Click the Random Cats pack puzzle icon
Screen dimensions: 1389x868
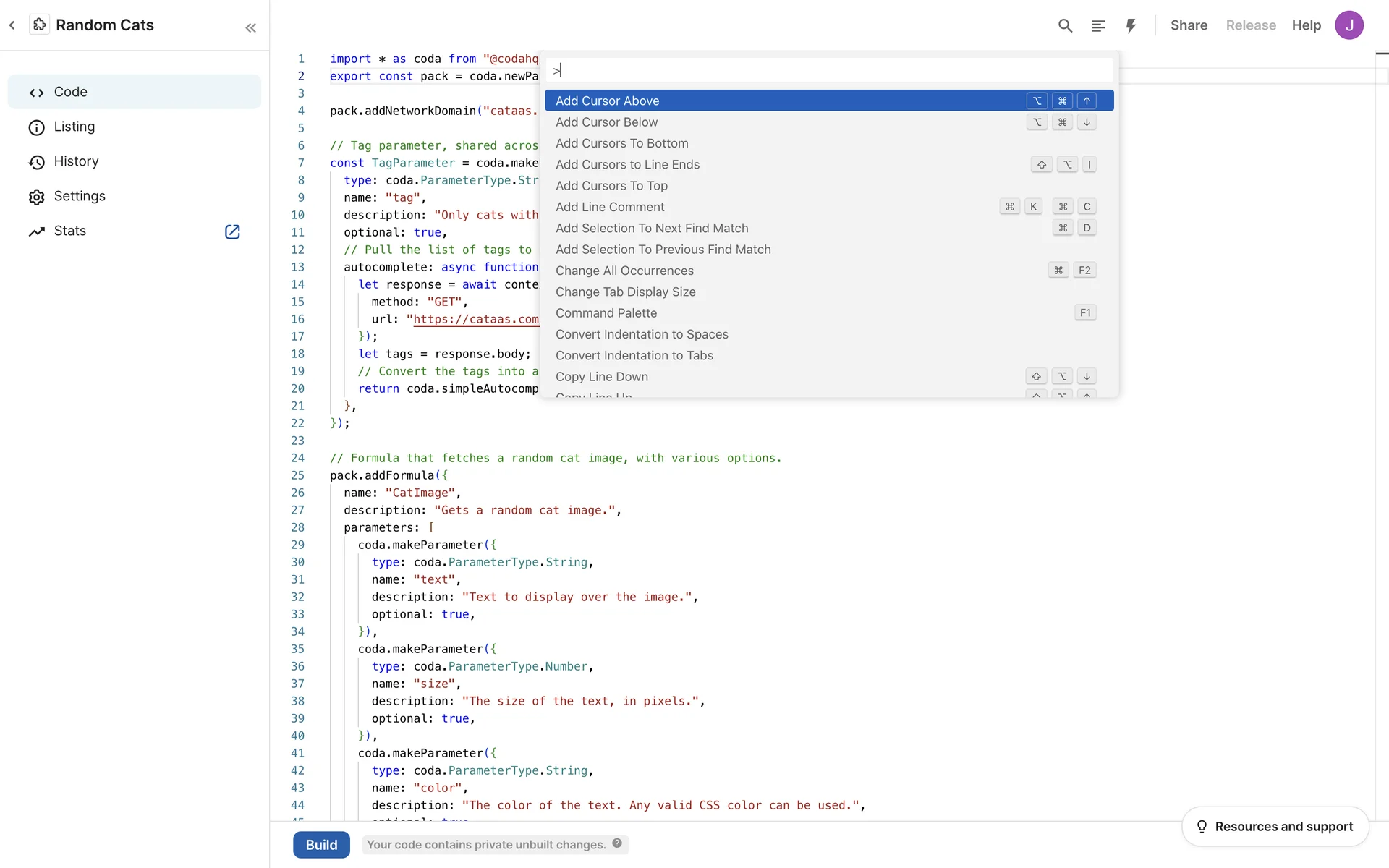[40, 25]
